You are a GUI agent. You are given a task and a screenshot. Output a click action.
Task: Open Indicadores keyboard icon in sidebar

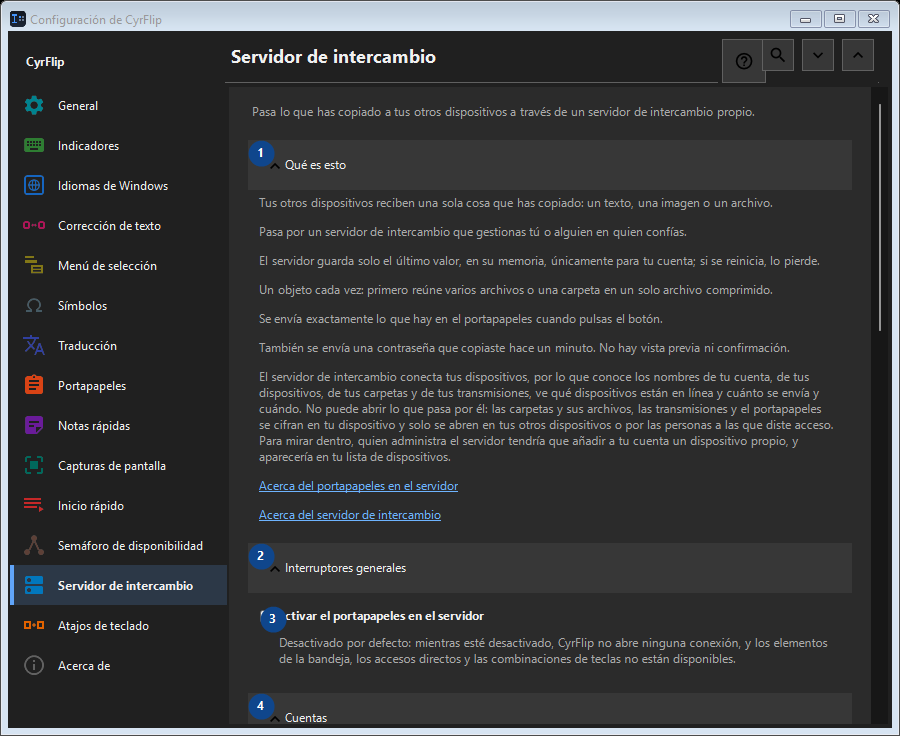[34, 146]
